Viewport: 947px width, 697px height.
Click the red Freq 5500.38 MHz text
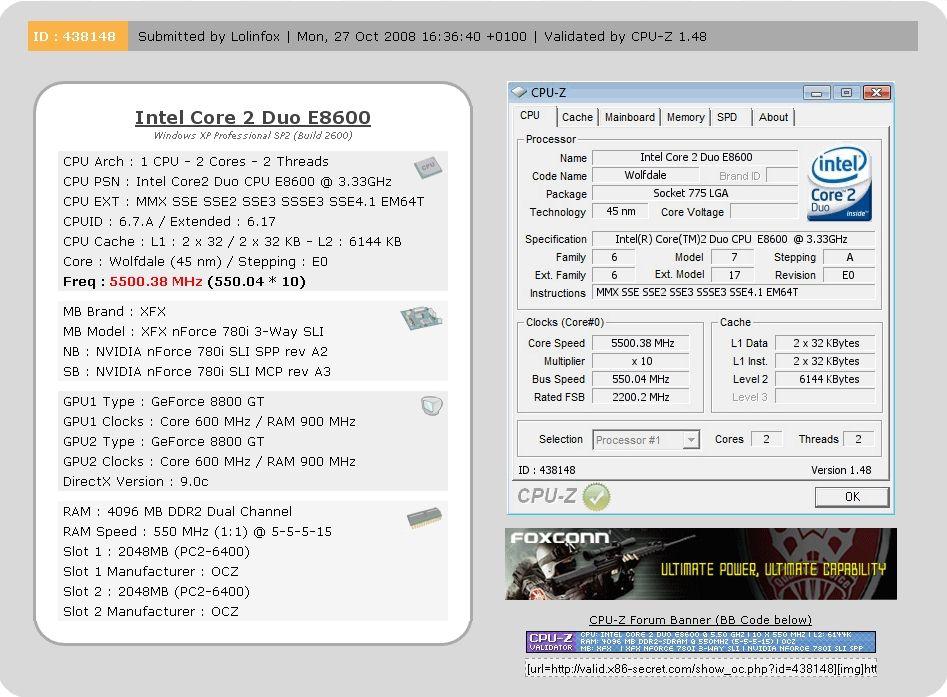click(x=156, y=281)
